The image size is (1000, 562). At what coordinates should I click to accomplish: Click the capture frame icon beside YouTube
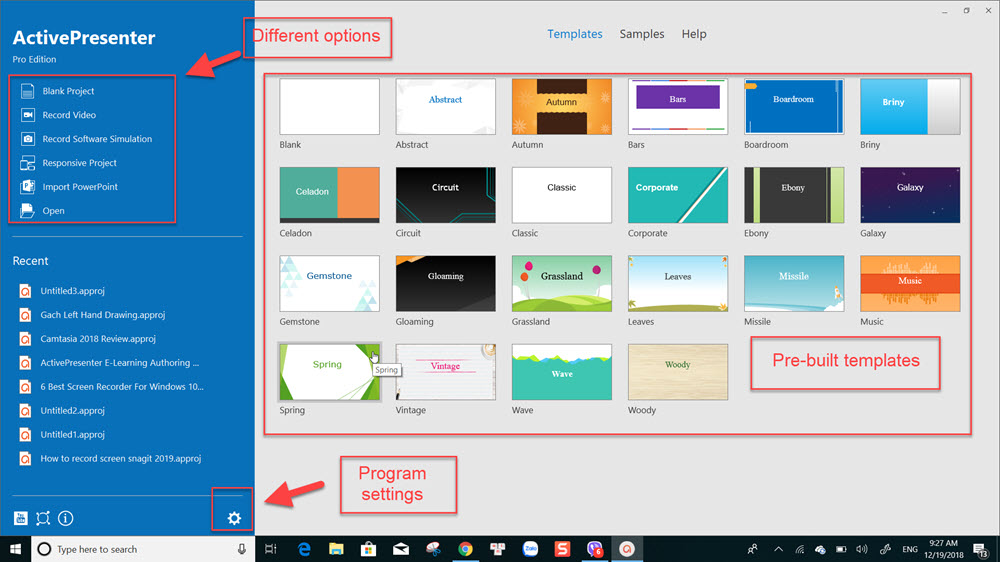click(43, 518)
